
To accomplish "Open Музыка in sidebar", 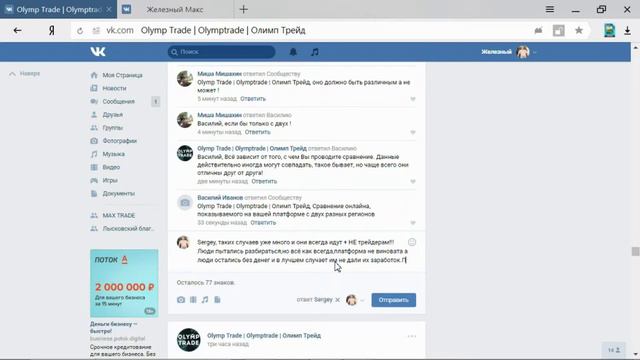I will tap(113, 154).
